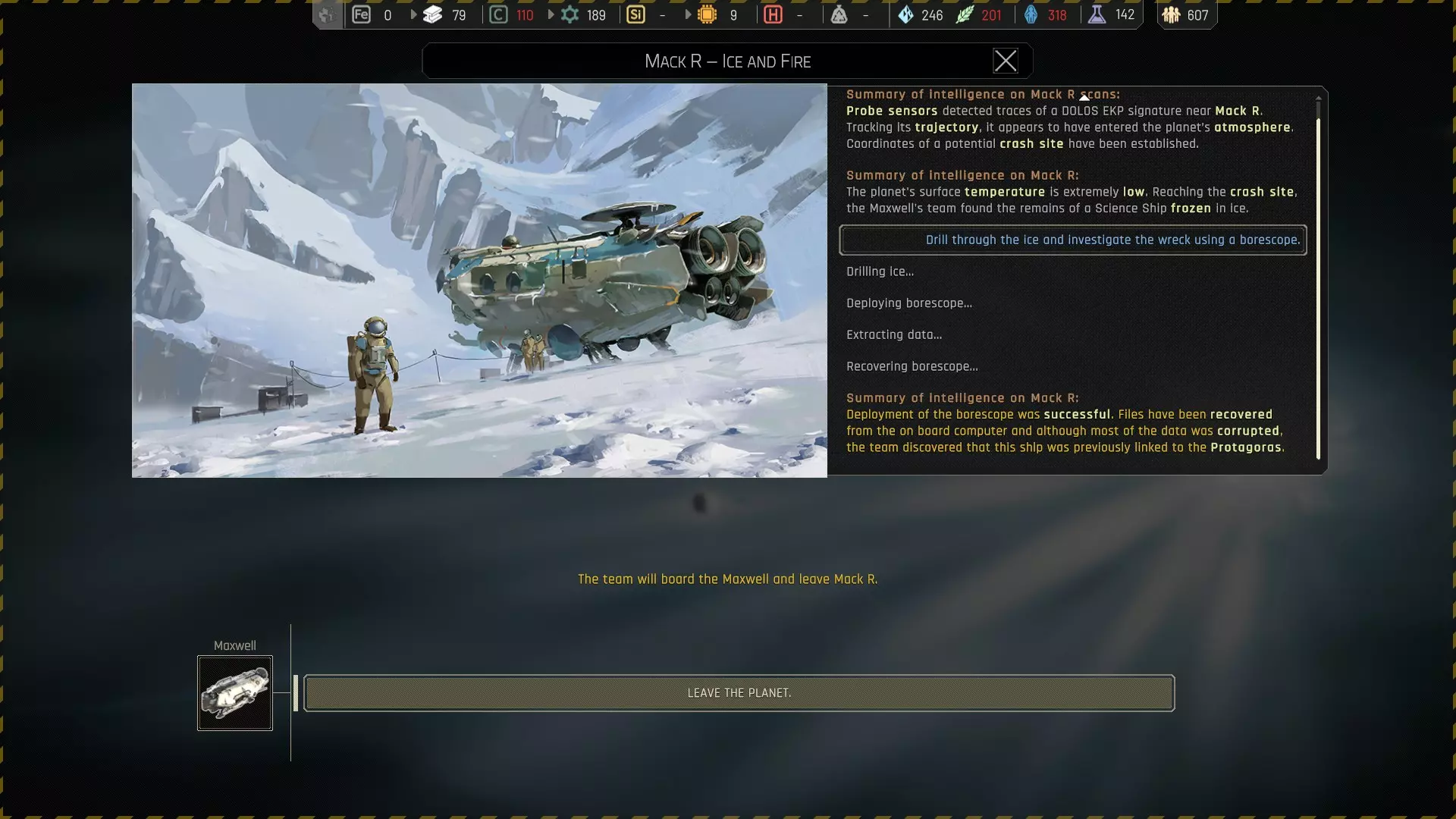The image size is (1456, 819).
Task: Click the Fe iron resource icon
Action: (x=361, y=14)
